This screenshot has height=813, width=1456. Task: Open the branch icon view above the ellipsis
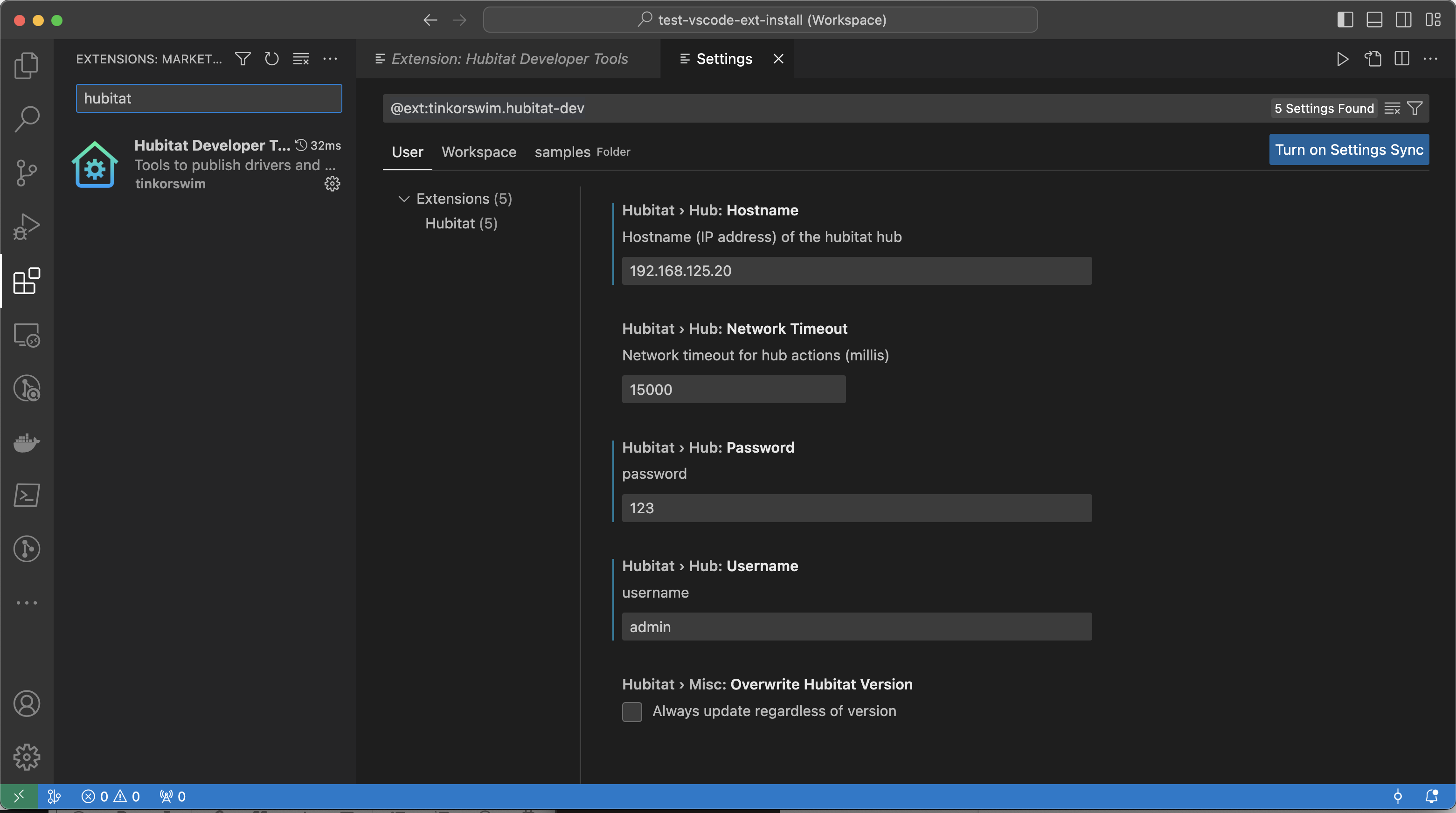coord(27,549)
